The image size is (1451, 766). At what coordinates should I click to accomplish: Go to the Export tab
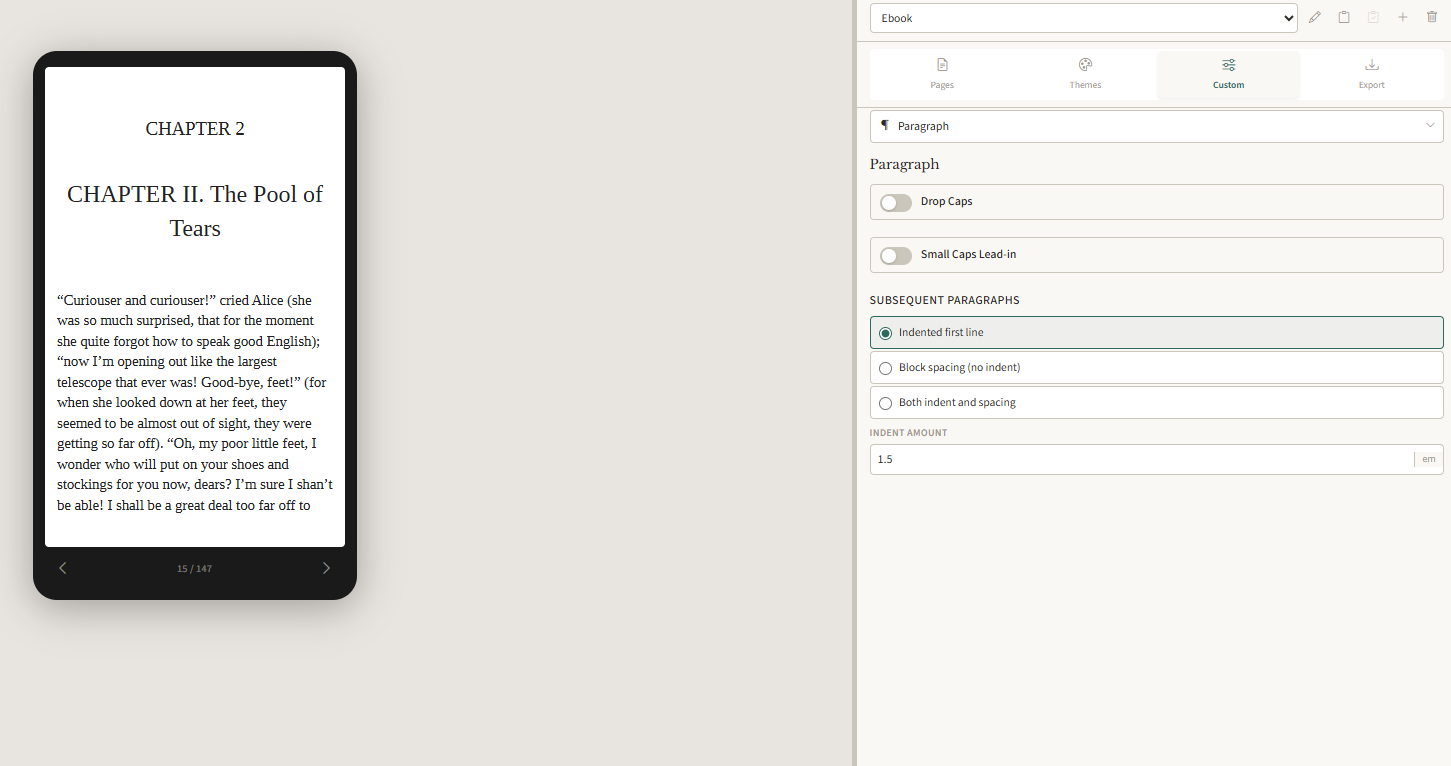[x=1371, y=75]
